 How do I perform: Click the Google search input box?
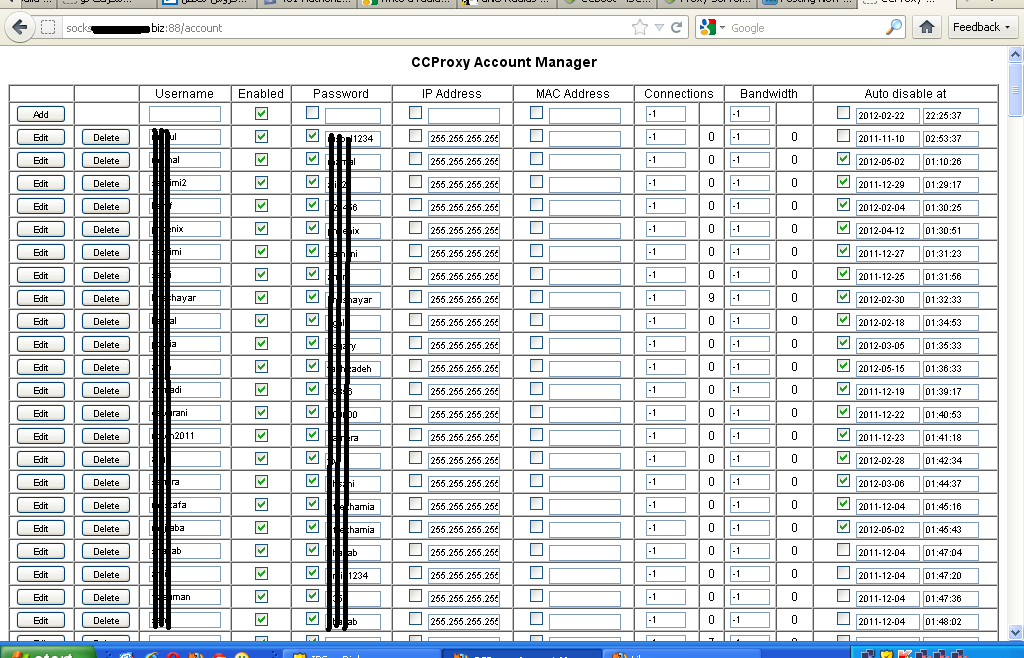coord(806,28)
